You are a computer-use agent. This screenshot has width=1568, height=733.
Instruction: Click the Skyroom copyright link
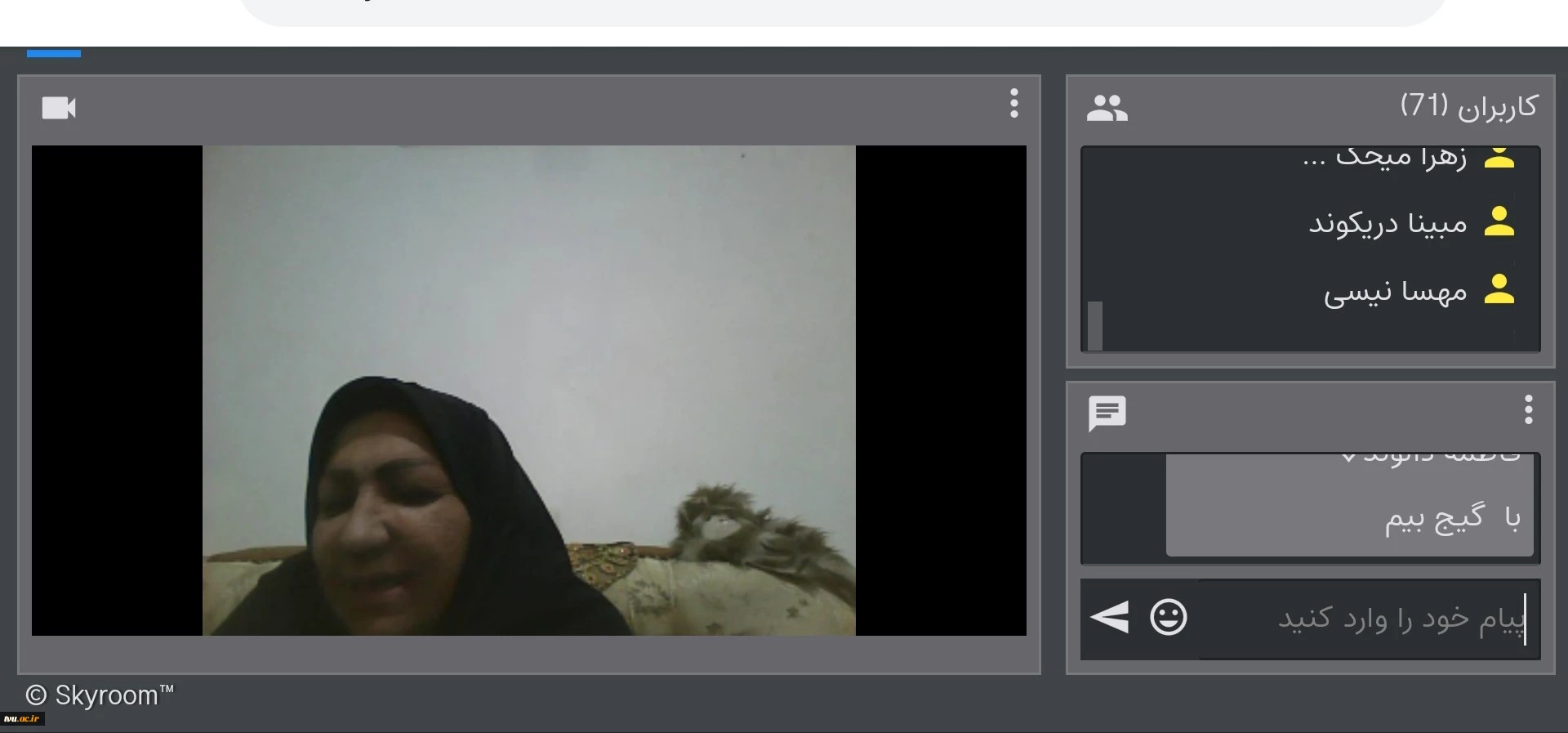click(100, 695)
